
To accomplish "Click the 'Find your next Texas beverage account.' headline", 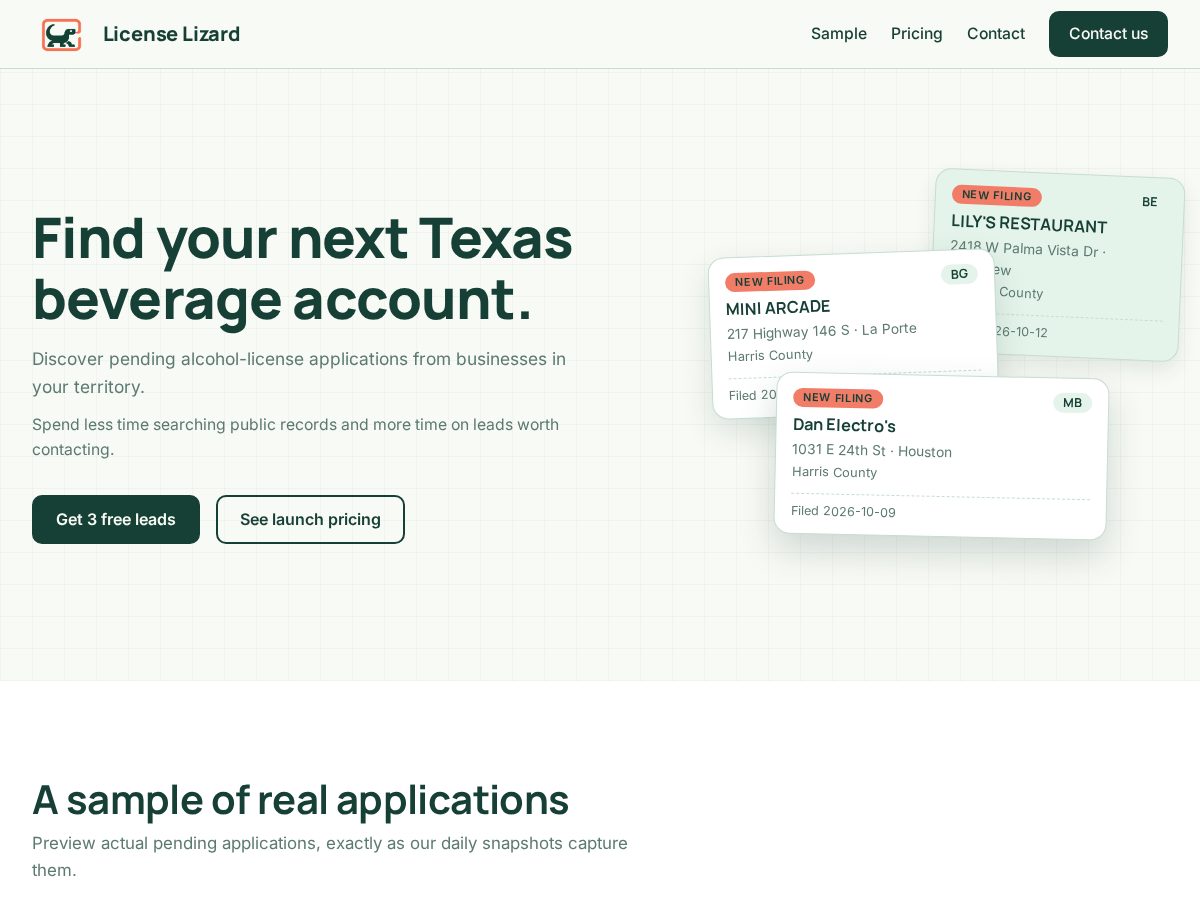I will point(302,268).
